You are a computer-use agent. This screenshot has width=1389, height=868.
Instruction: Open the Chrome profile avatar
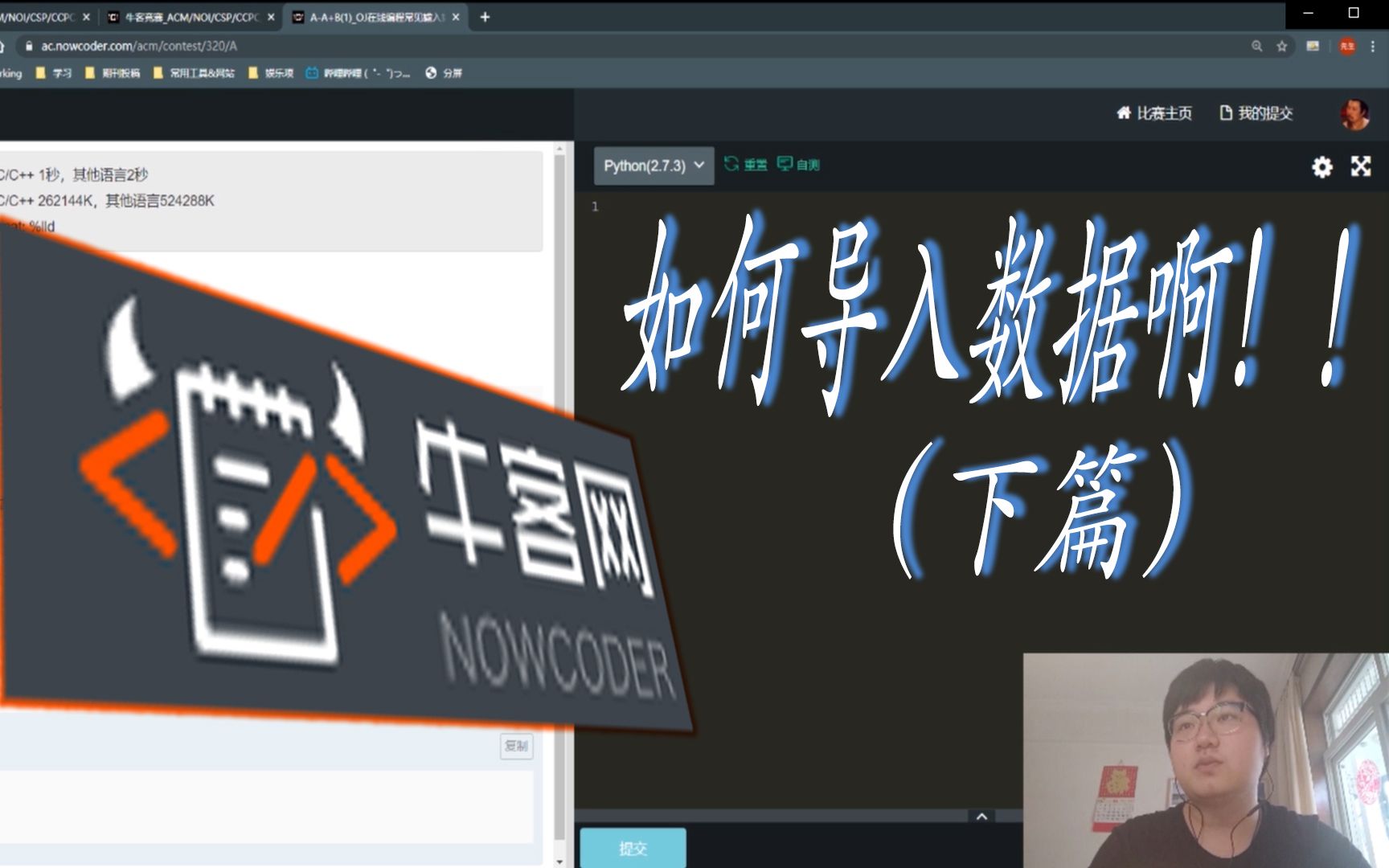(1347, 47)
